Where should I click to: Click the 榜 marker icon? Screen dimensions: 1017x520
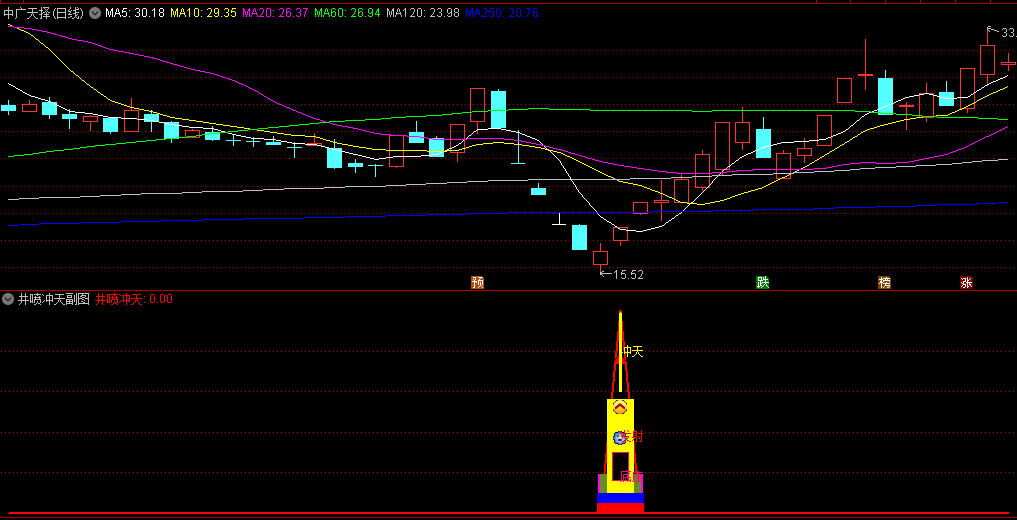885,282
